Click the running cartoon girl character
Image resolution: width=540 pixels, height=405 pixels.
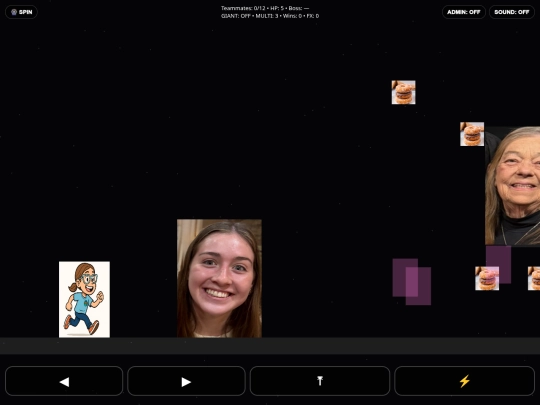pyautogui.click(x=84, y=299)
